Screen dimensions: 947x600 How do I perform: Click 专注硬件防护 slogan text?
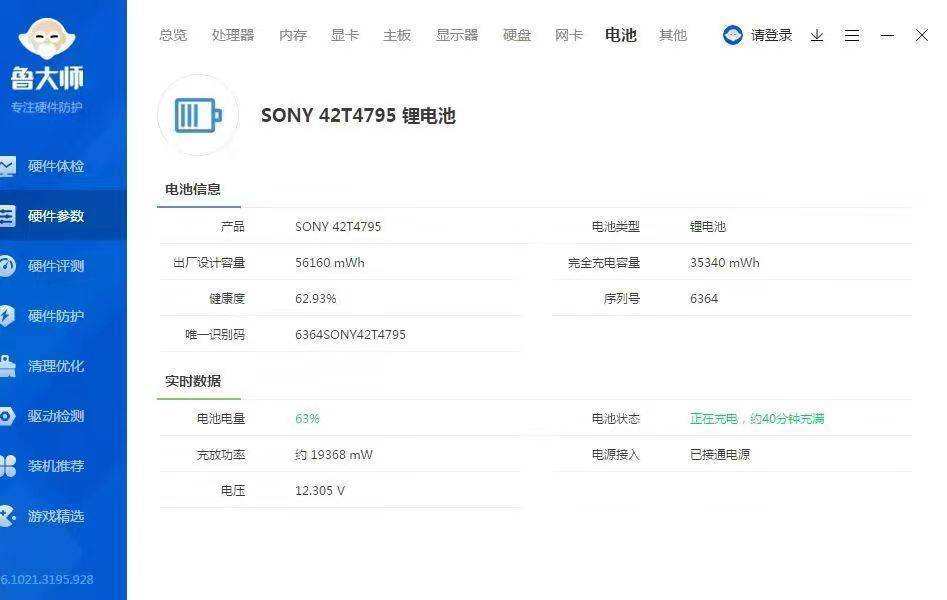click(x=47, y=108)
